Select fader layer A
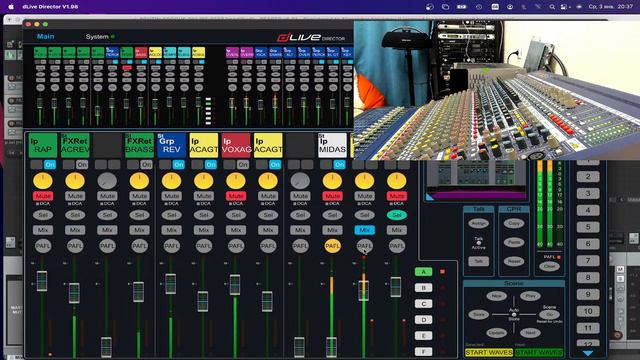640x360 pixels. (x=423, y=272)
